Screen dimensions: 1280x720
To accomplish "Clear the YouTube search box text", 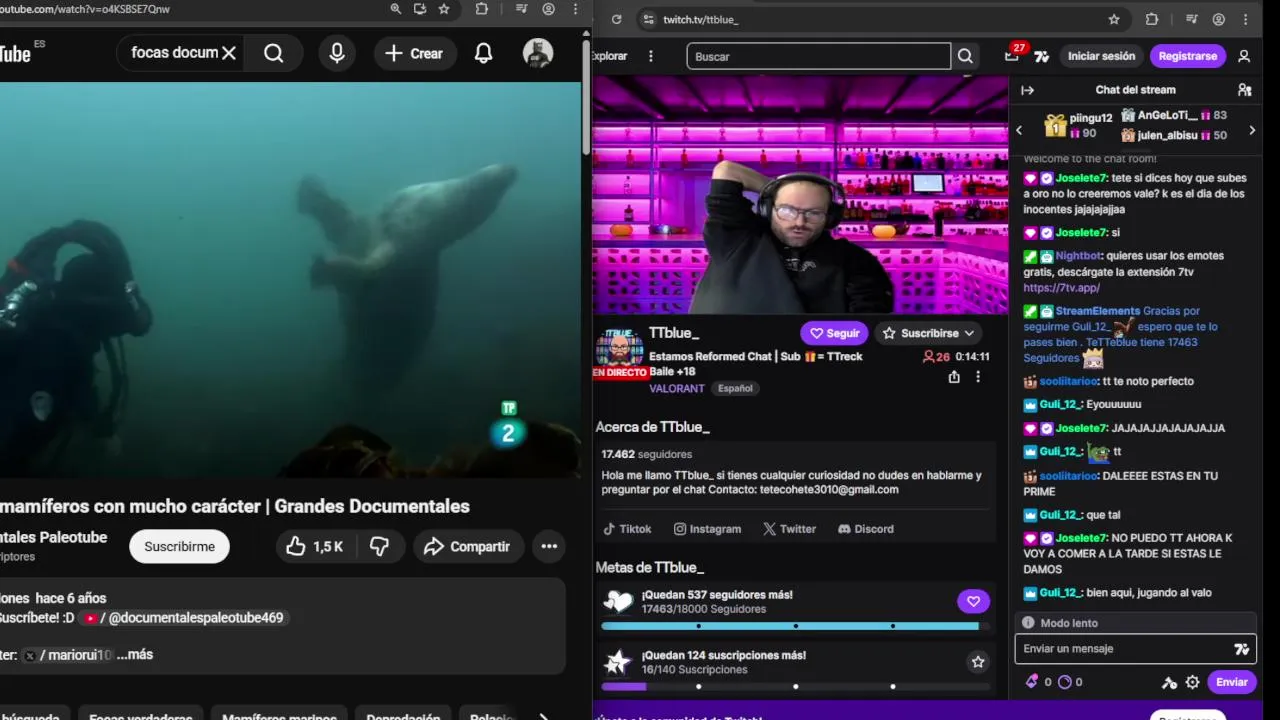I will (x=229, y=53).
